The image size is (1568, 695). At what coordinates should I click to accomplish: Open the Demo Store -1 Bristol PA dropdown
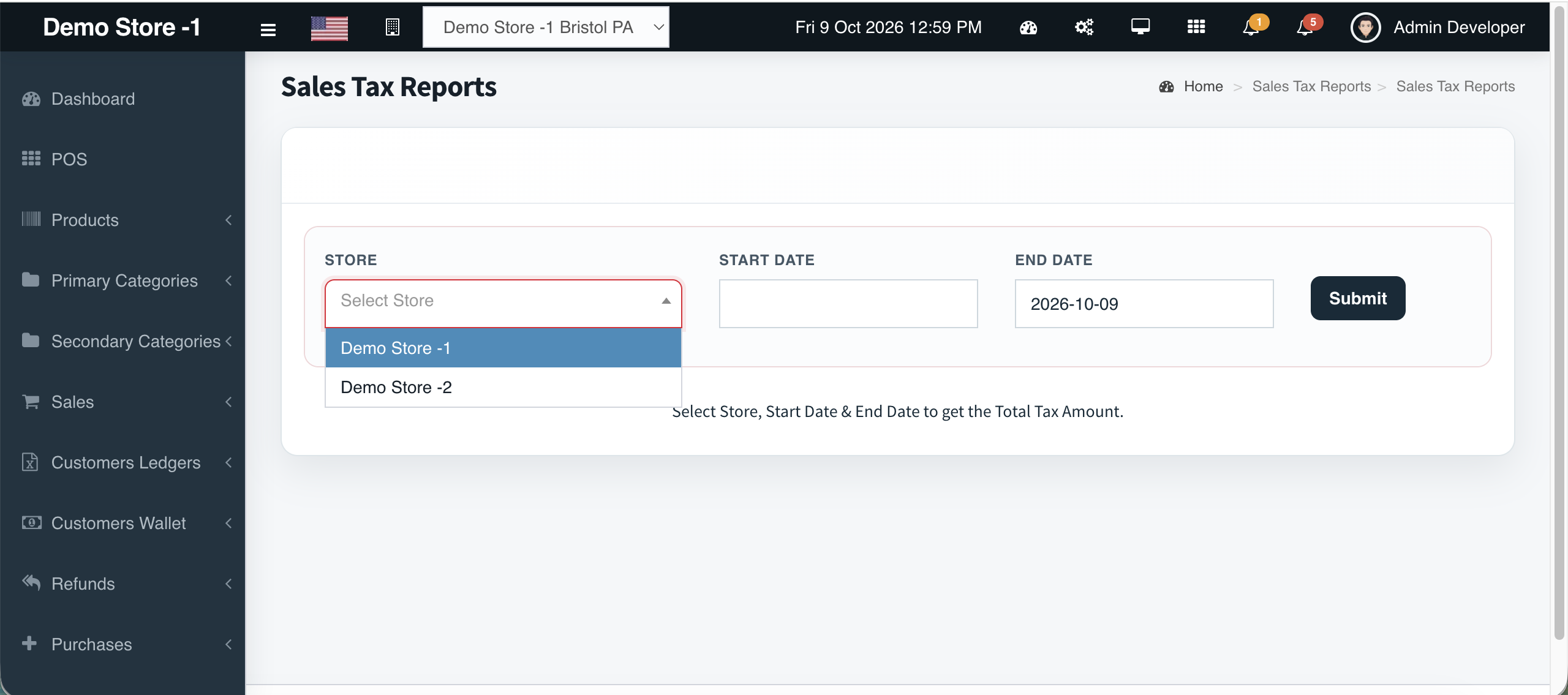tap(546, 27)
